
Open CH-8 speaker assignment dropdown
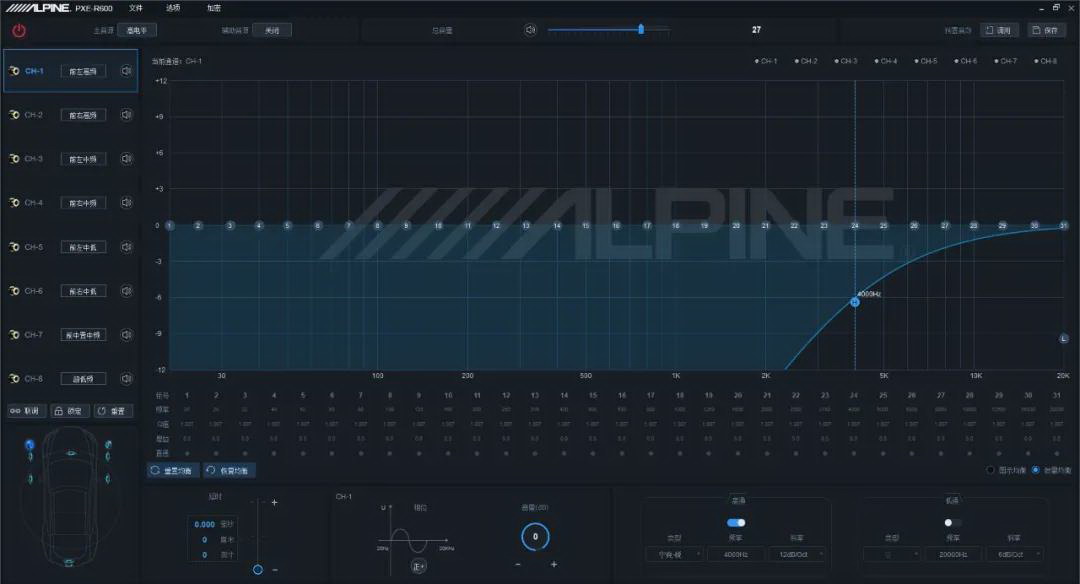[83, 379]
